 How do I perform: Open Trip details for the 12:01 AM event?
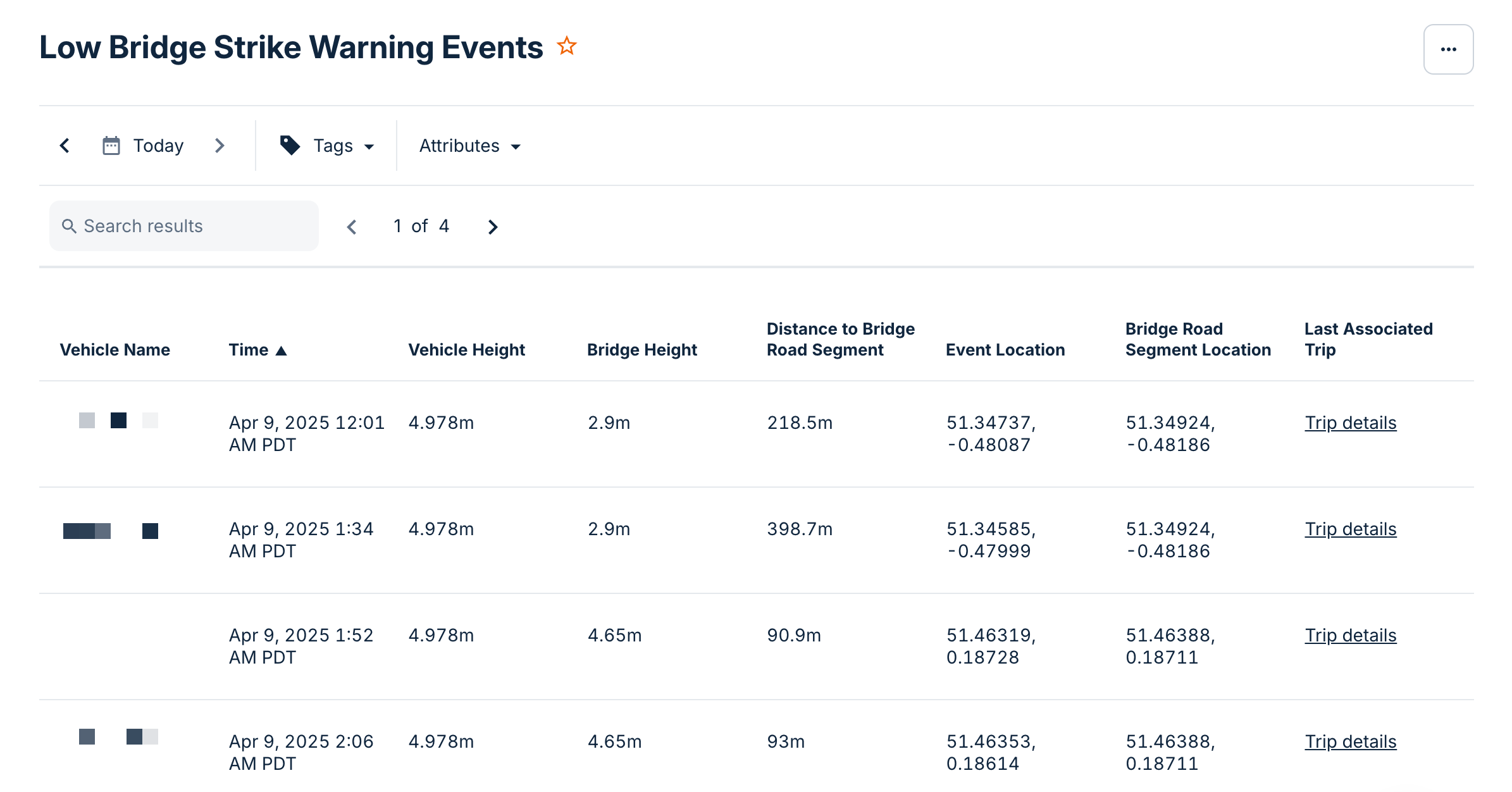[x=1351, y=422]
